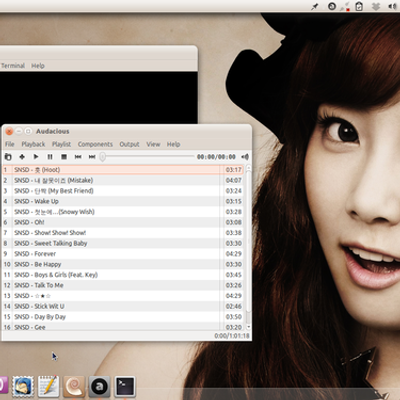Open the seashell dock icon
The image size is (400, 400).
[74, 387]
